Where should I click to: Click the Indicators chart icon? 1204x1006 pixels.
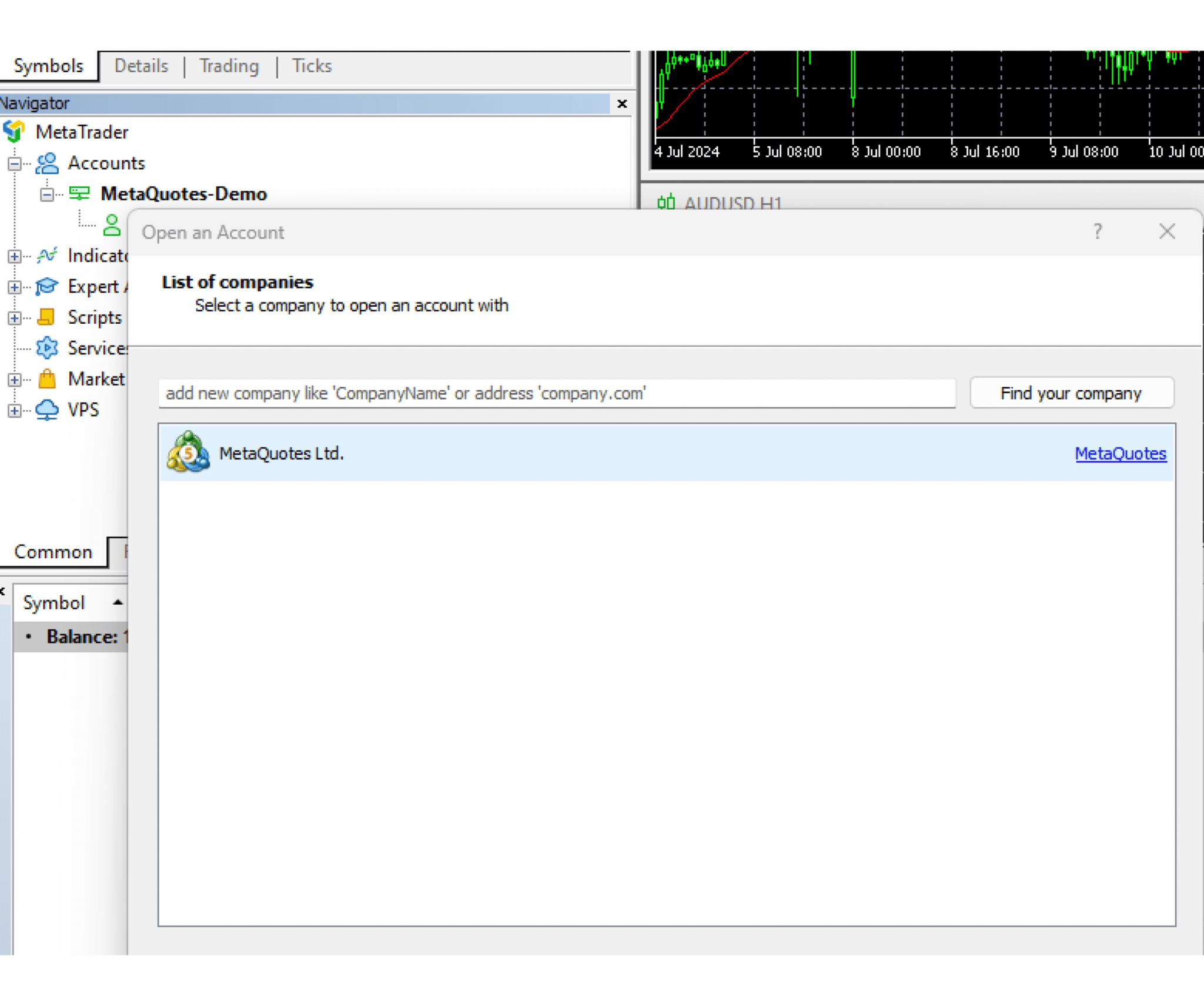47,255
